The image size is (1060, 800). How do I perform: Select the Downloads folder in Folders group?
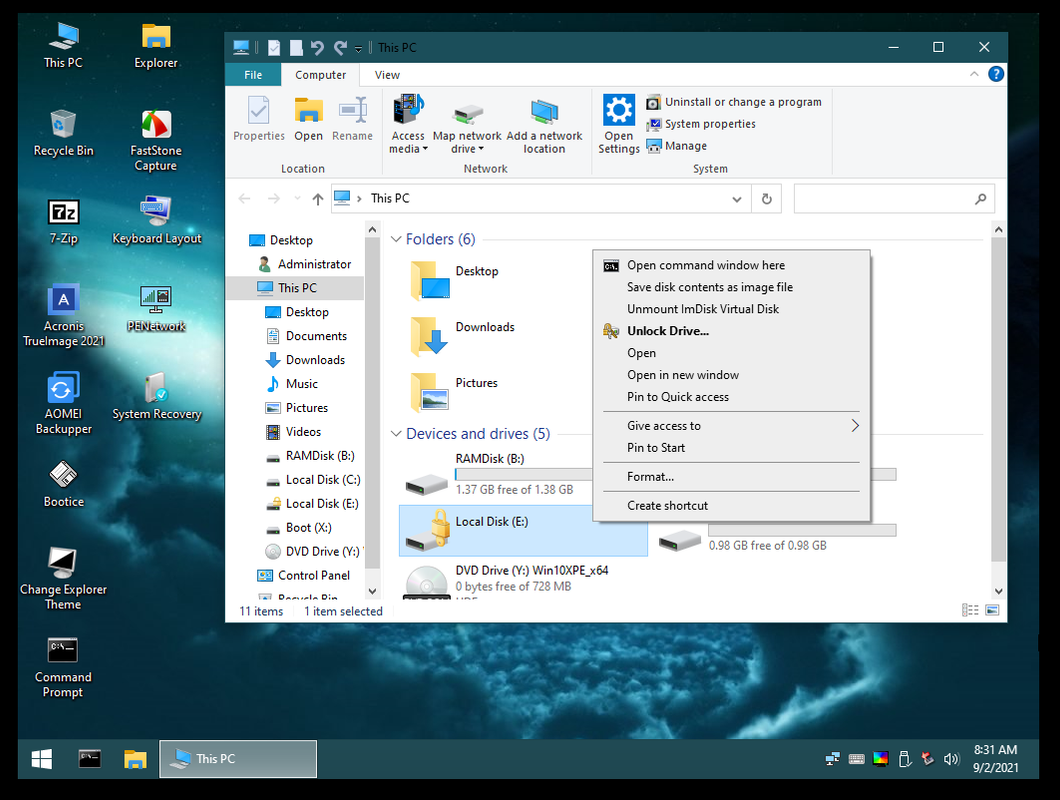(x=464, y=334)
